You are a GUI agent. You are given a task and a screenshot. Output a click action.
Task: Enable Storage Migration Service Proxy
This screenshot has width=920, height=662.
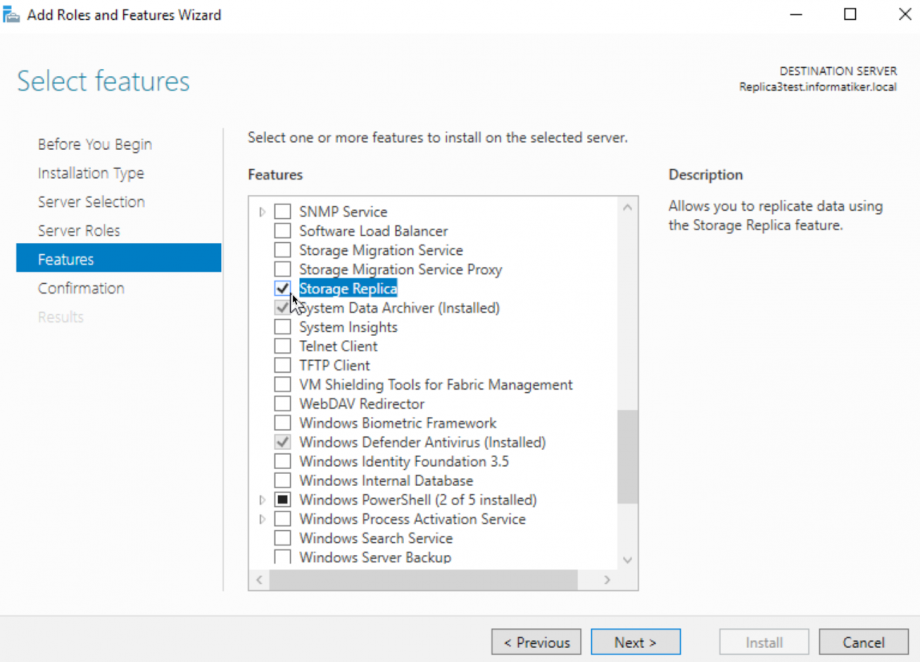pyautogui.click(x=282, y=269)
